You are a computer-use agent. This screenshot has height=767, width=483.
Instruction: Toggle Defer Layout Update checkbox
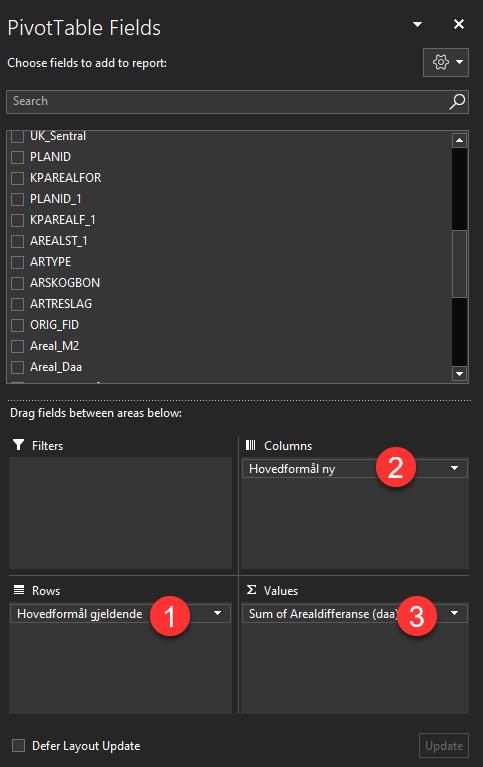[x=19, y=745]
